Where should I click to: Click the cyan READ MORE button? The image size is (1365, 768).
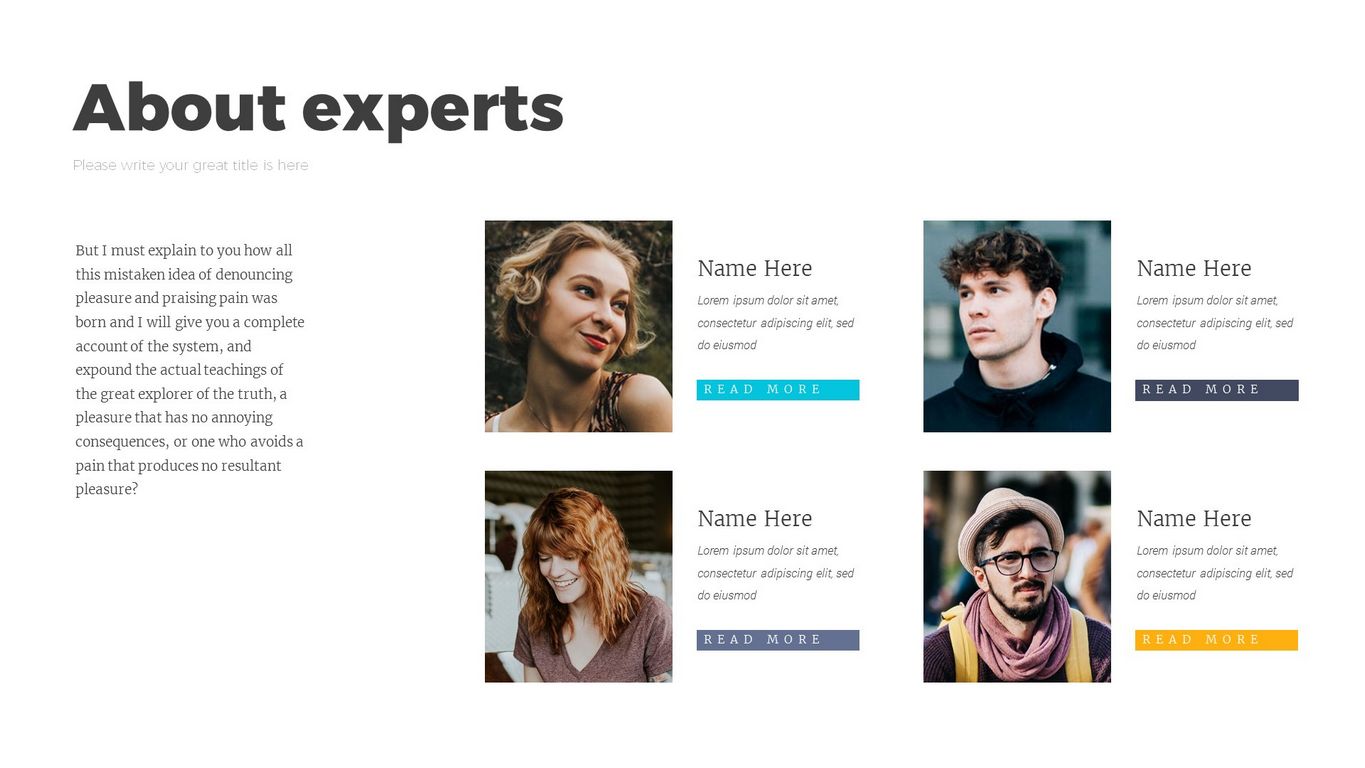coord(777,390)
